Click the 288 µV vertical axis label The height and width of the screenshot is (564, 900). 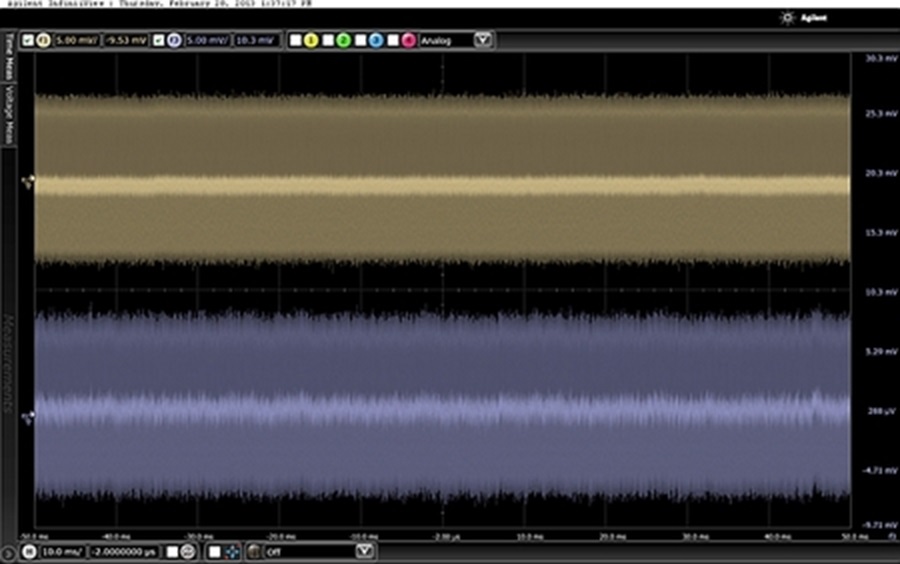pyautogui.click(x=882, y=411)
